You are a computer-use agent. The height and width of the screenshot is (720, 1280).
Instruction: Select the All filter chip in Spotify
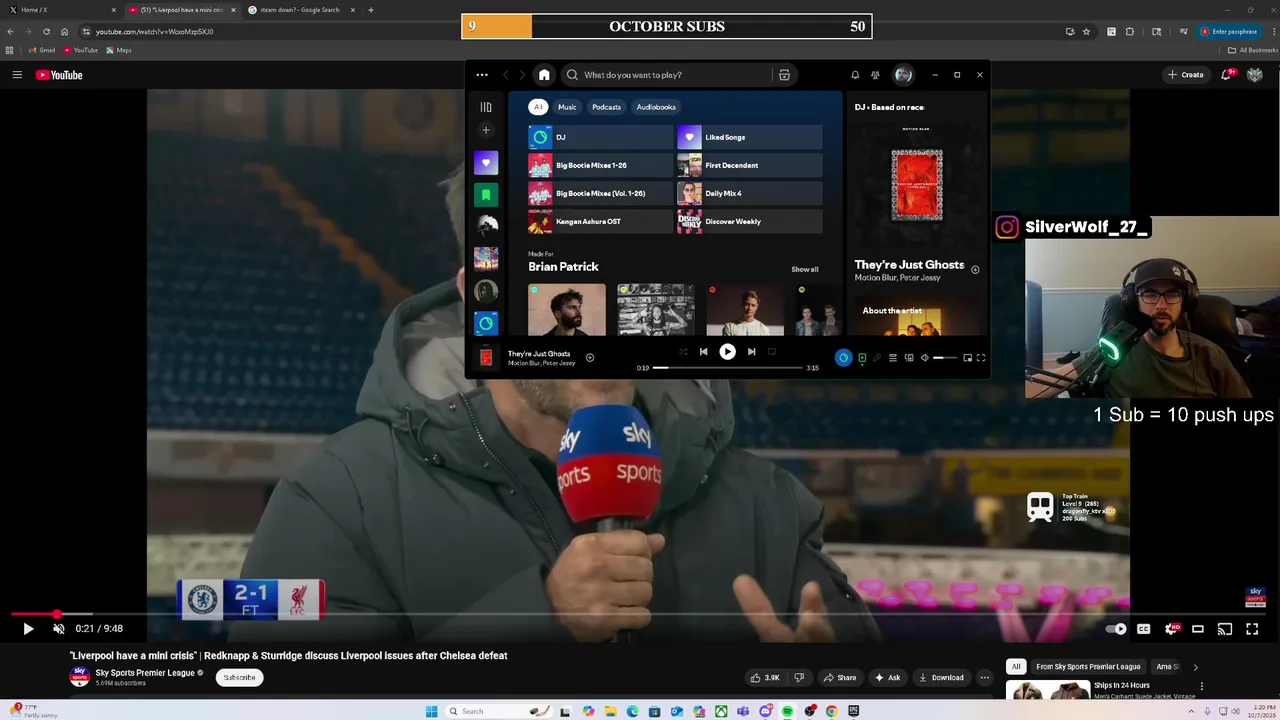pos(538,107)
